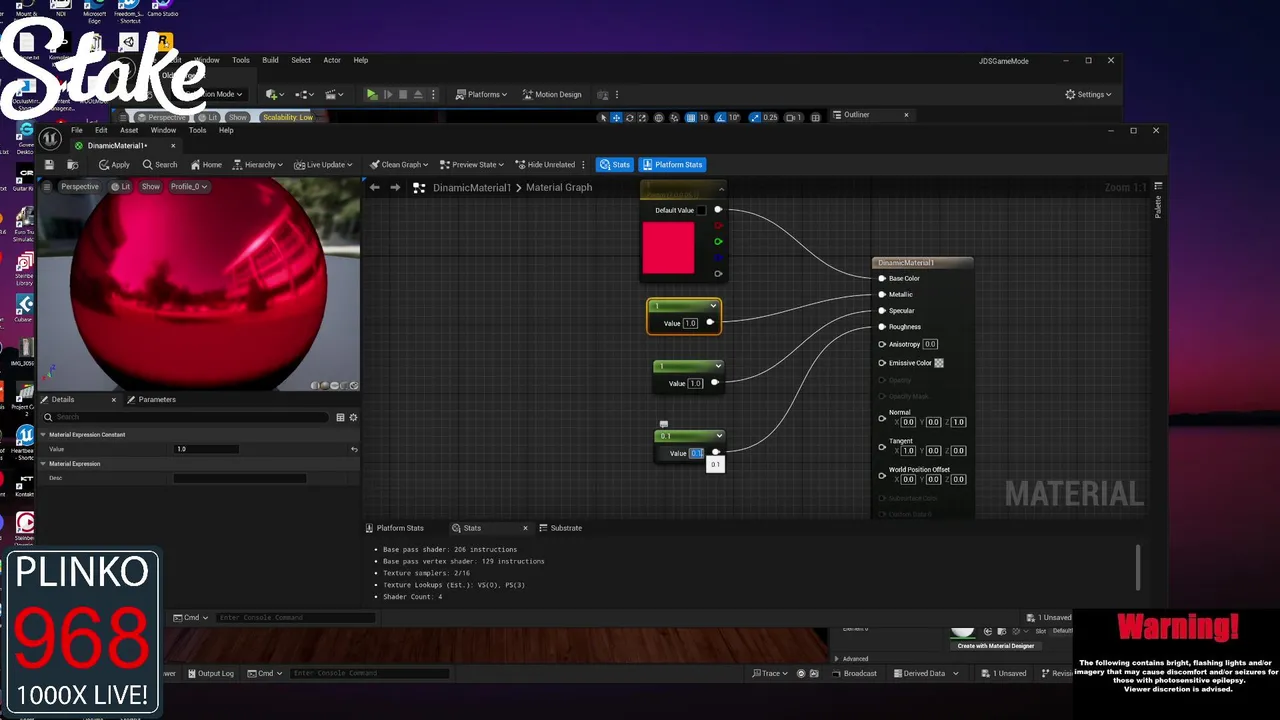Screen dimensions: 1280x720
Task: Open the Output Log panel
Action: click(209, 673)
